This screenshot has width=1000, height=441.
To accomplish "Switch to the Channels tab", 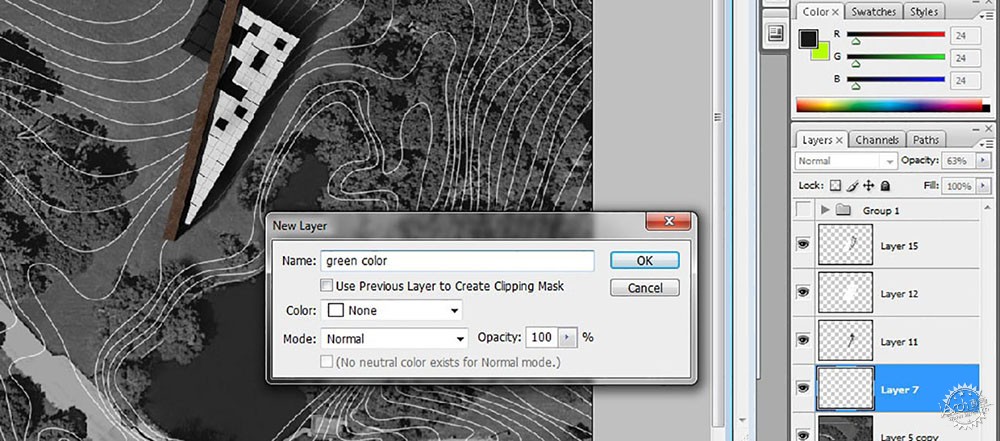I will pyautogui.click(x=877, y=140).
